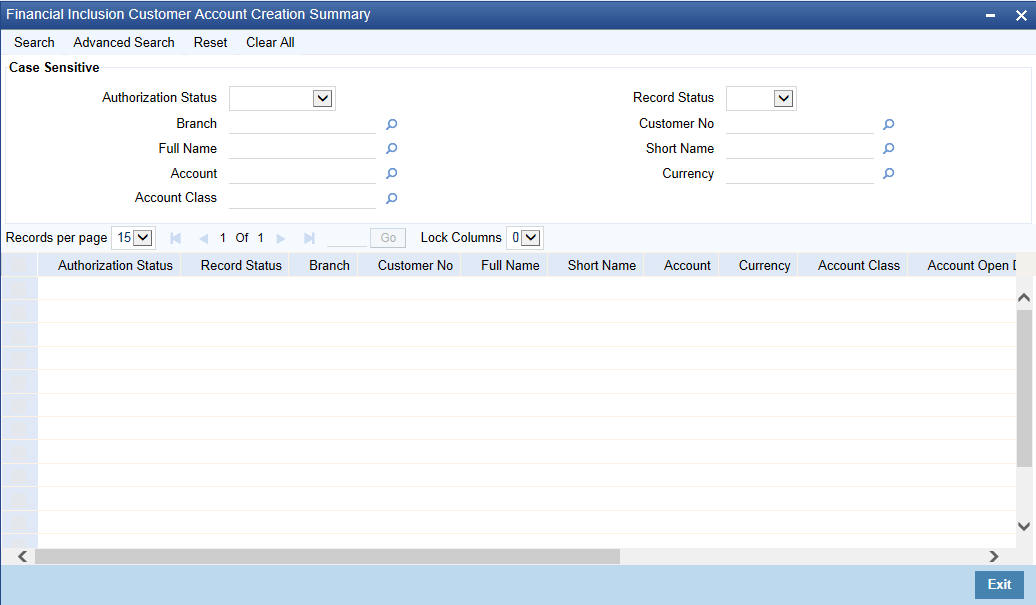The image size is (1036, 605).
Task: Open the Records per page dropdown
Action: point(133,238)
